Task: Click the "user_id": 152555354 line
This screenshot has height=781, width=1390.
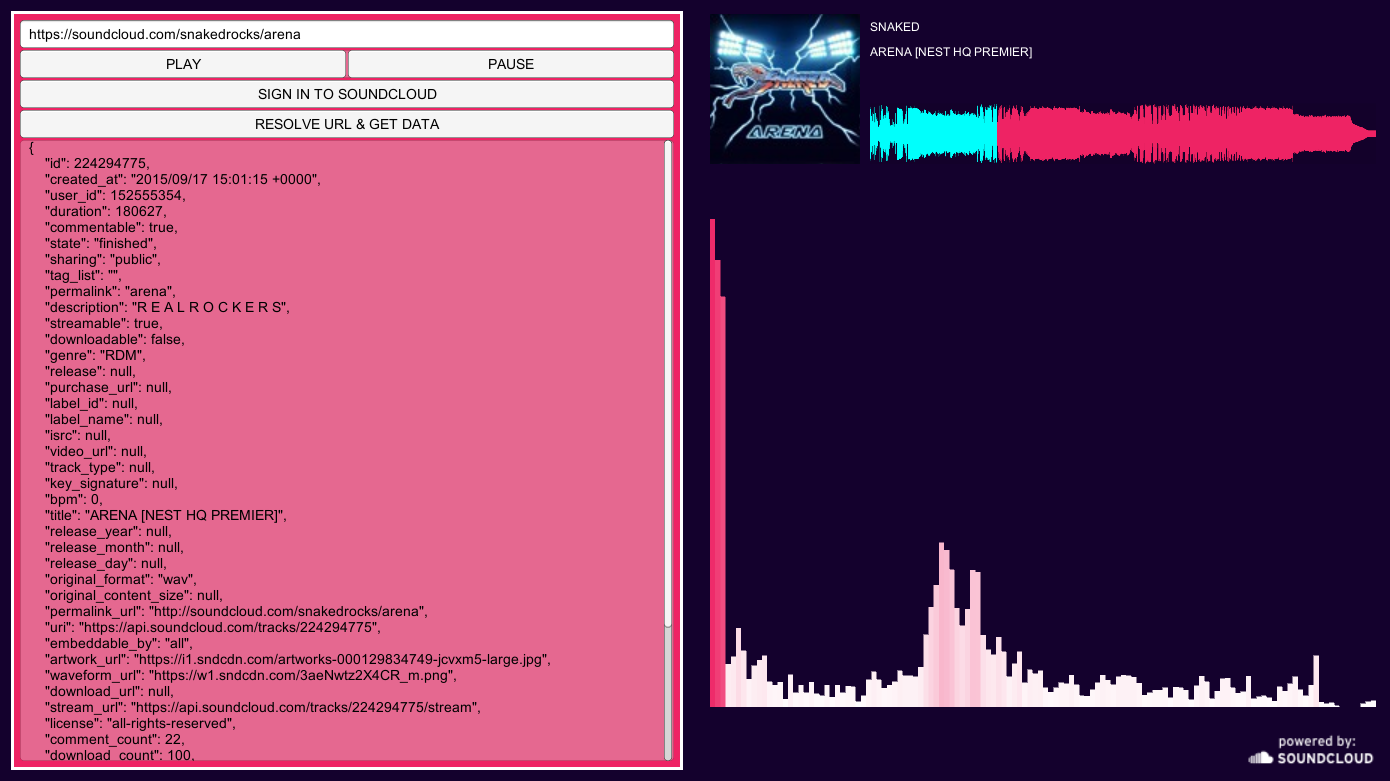Action: point(115,195)
